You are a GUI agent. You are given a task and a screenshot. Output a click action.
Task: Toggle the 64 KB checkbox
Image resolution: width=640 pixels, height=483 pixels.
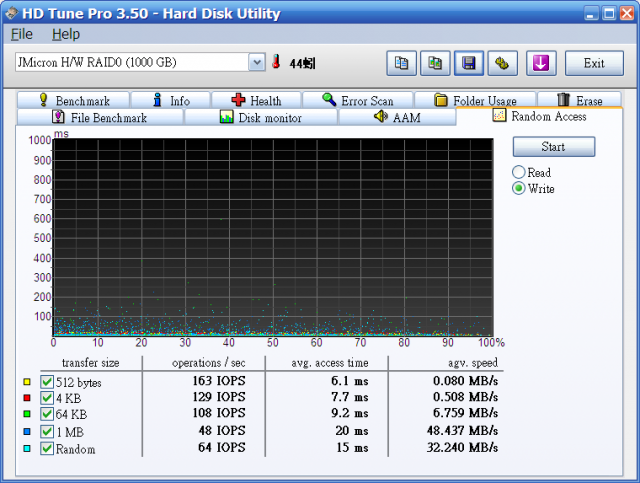47,414
